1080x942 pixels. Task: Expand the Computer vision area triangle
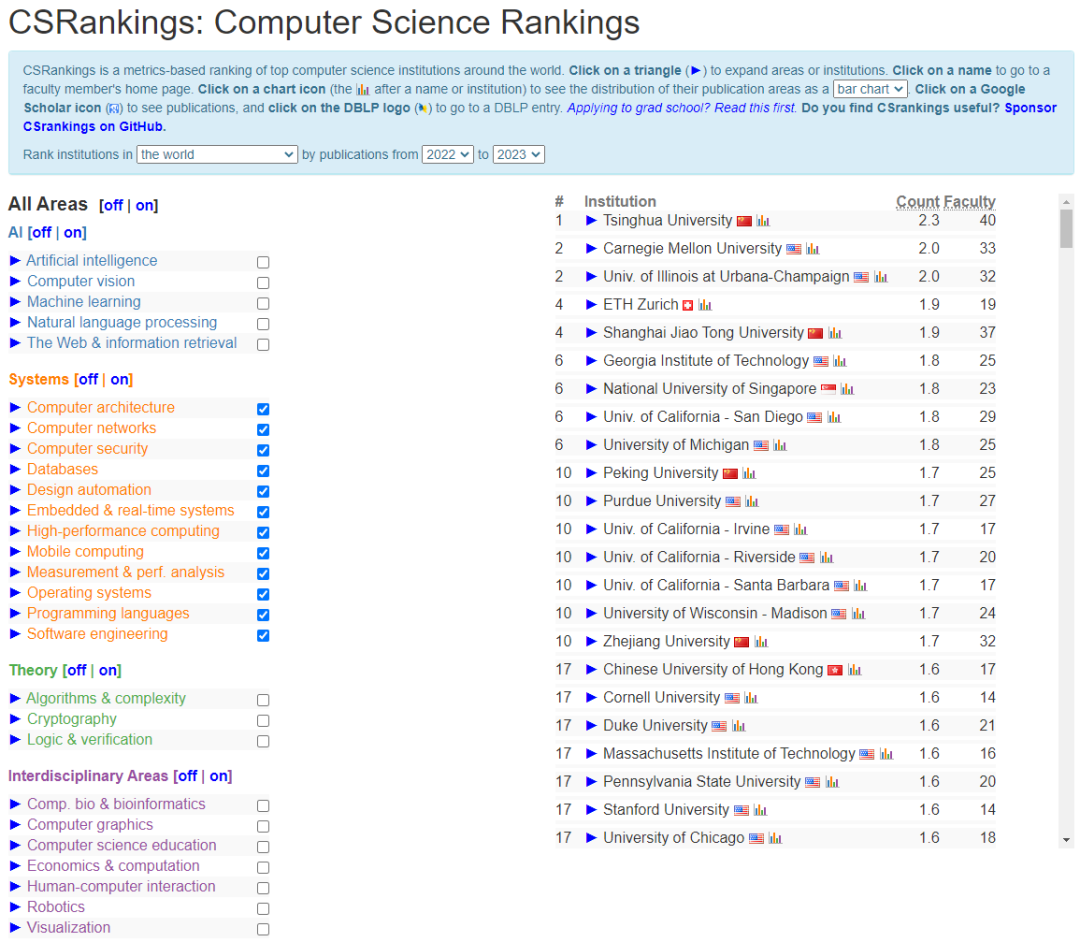[15, 281]
